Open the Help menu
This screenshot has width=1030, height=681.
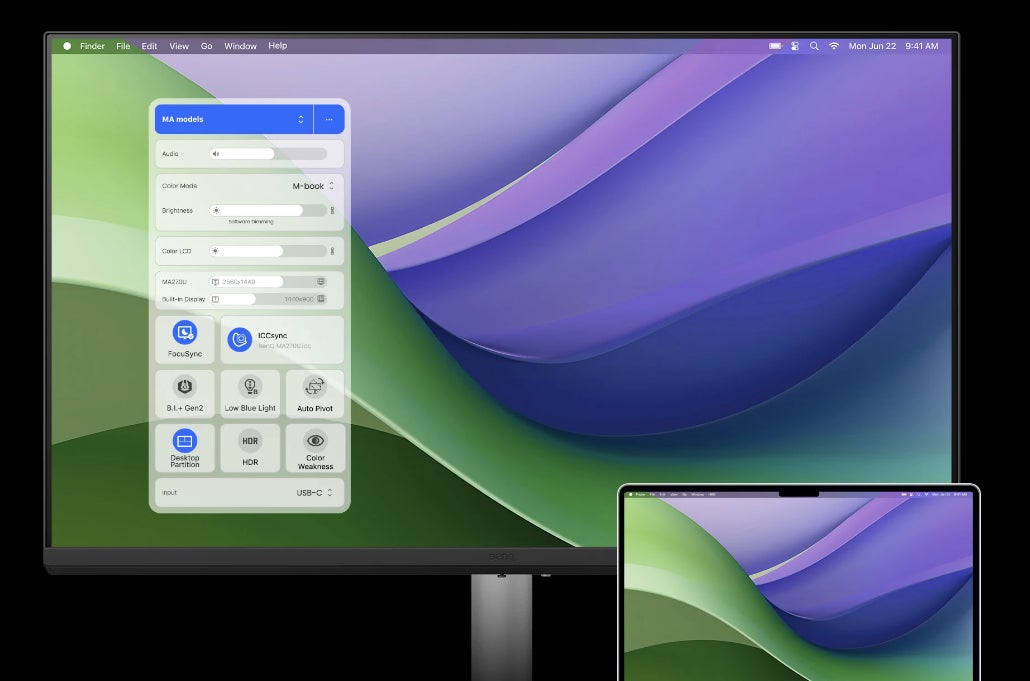277,45
